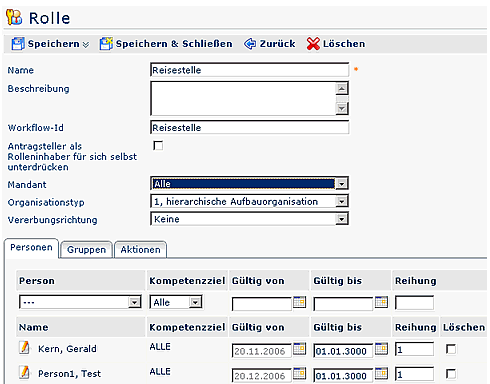Switch to the Gruppen tab
Screen dimensions: 490x384
pos(86,250)
